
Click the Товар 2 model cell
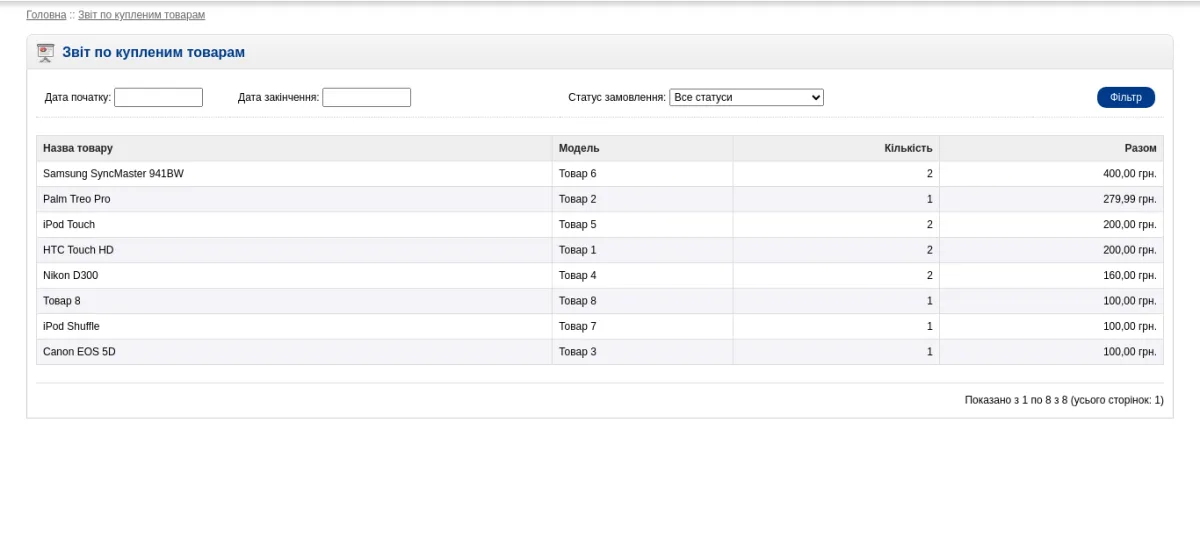click(642, 199)
